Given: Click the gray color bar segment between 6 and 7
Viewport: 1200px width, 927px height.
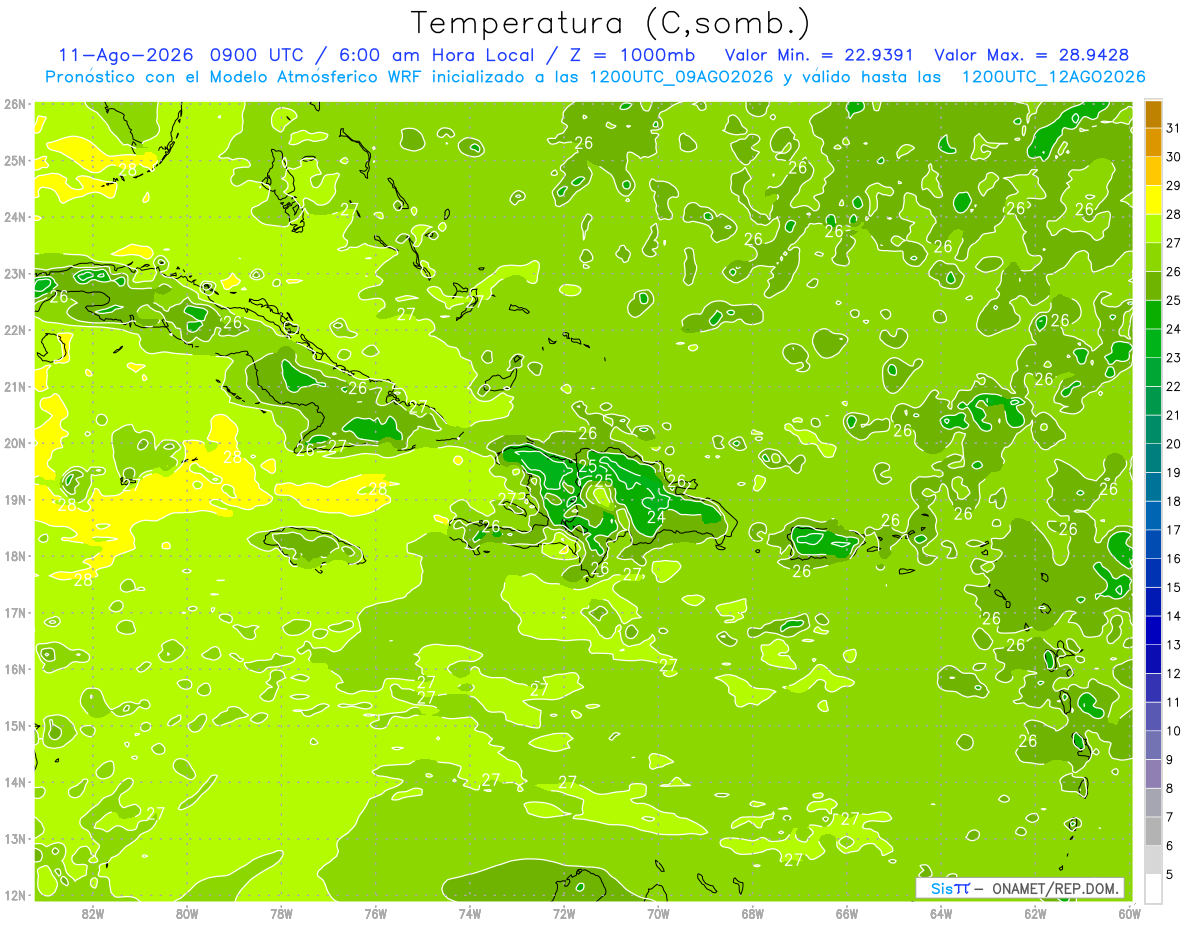Looking at the screenshot, I should coord(1152,830).
